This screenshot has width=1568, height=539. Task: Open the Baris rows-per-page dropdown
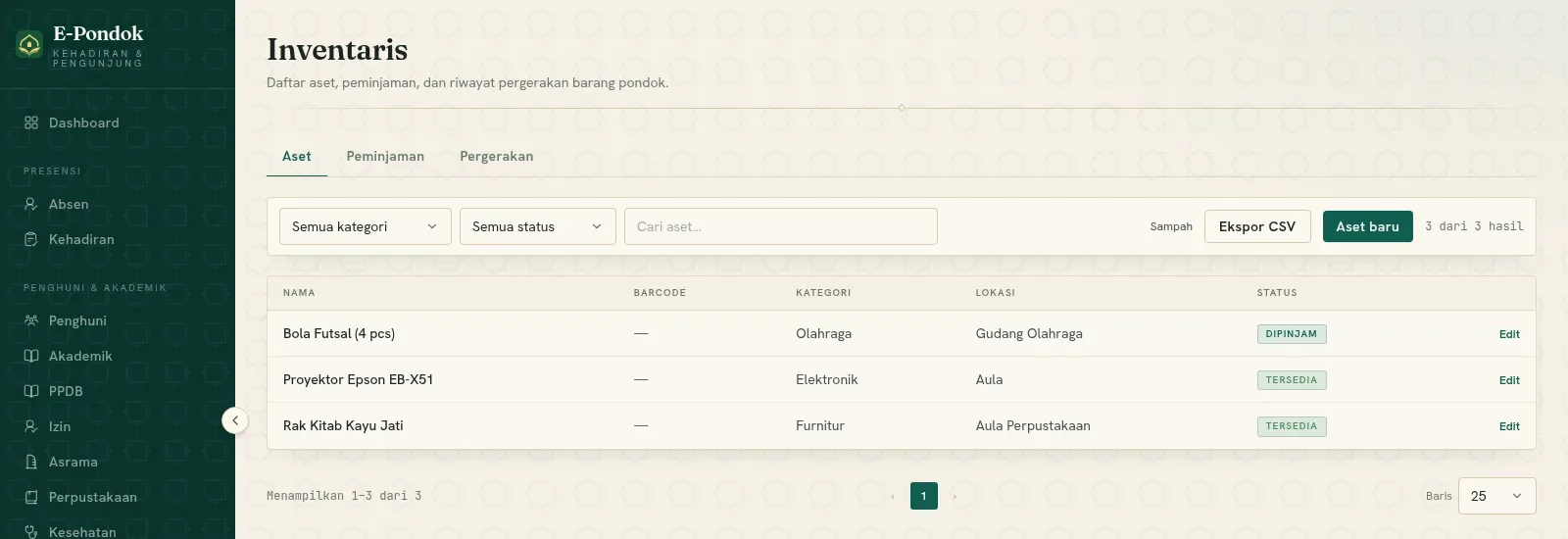[x=1496, y=496]
